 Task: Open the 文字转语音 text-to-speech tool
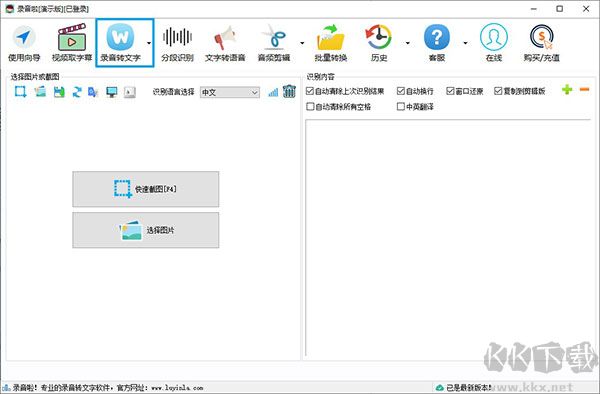coord(225,43)
